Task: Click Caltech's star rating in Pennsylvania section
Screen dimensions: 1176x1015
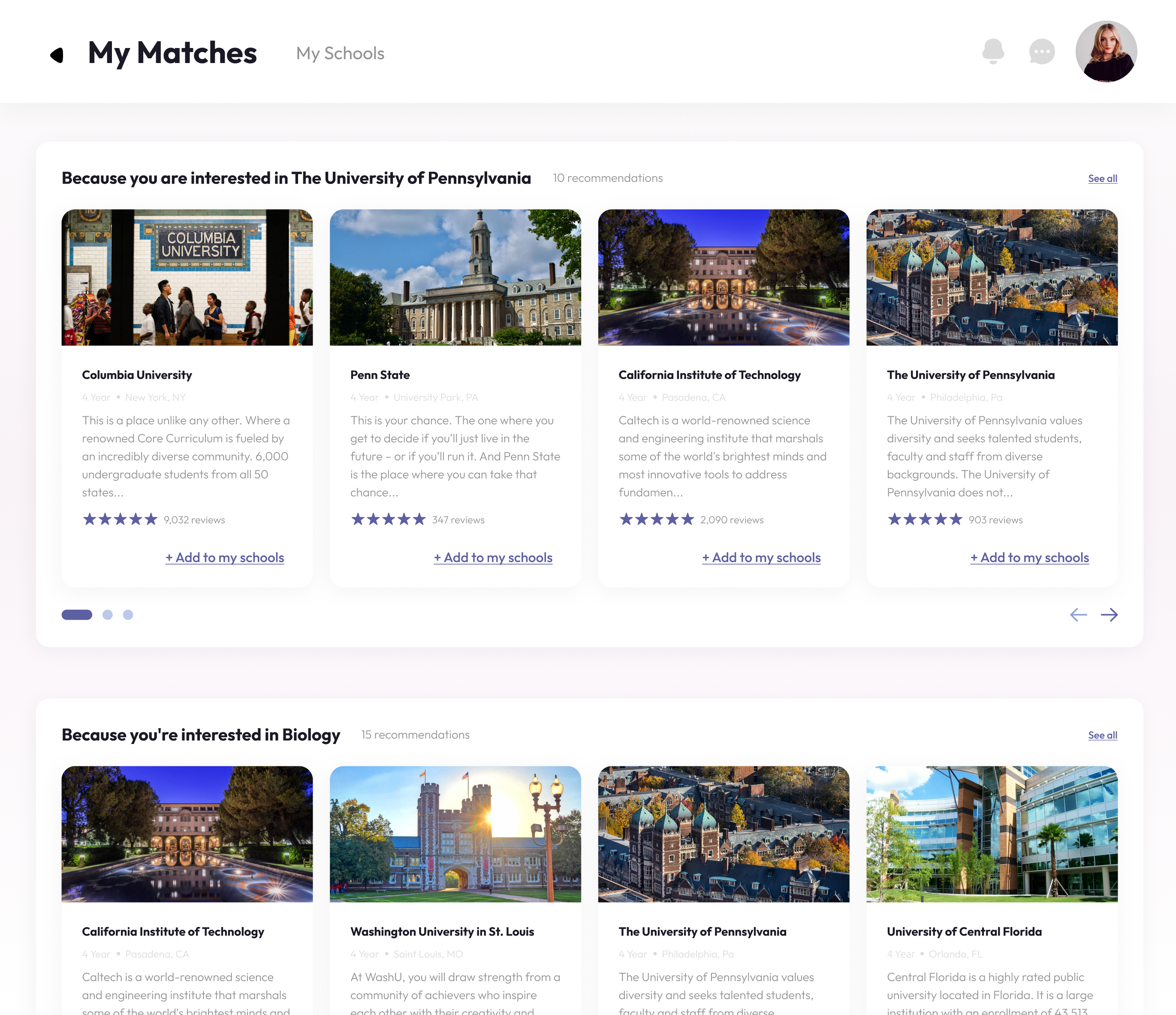Action: click(657, 519)
